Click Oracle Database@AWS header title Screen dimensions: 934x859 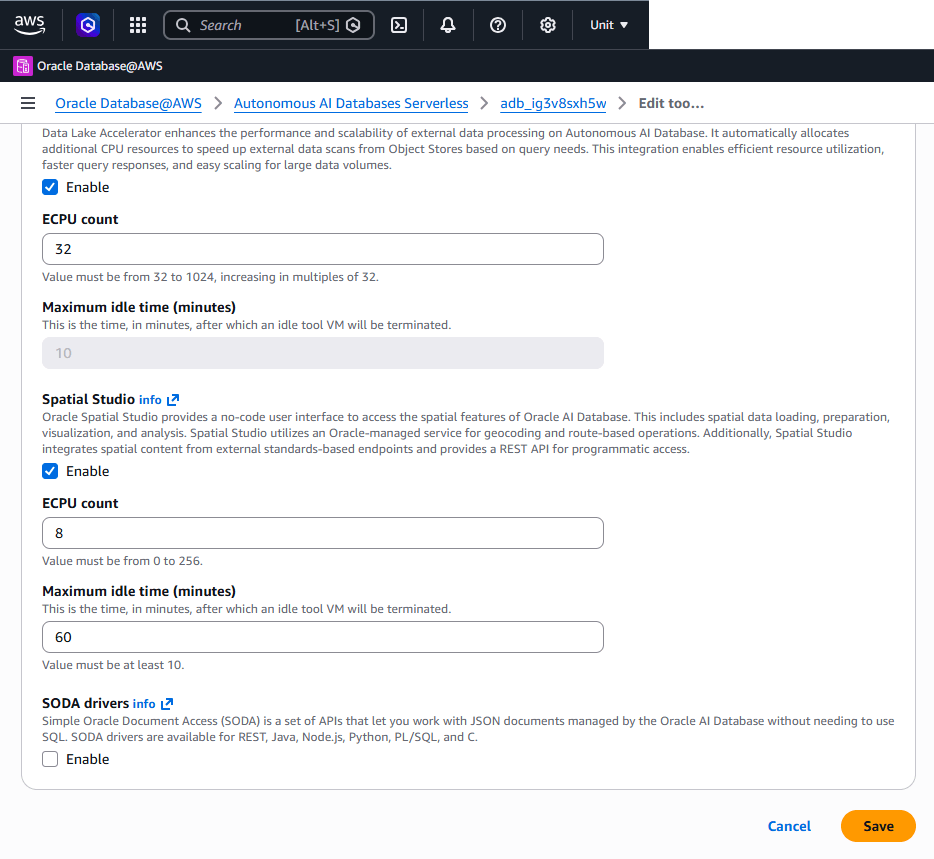click(x=100, y=66)
